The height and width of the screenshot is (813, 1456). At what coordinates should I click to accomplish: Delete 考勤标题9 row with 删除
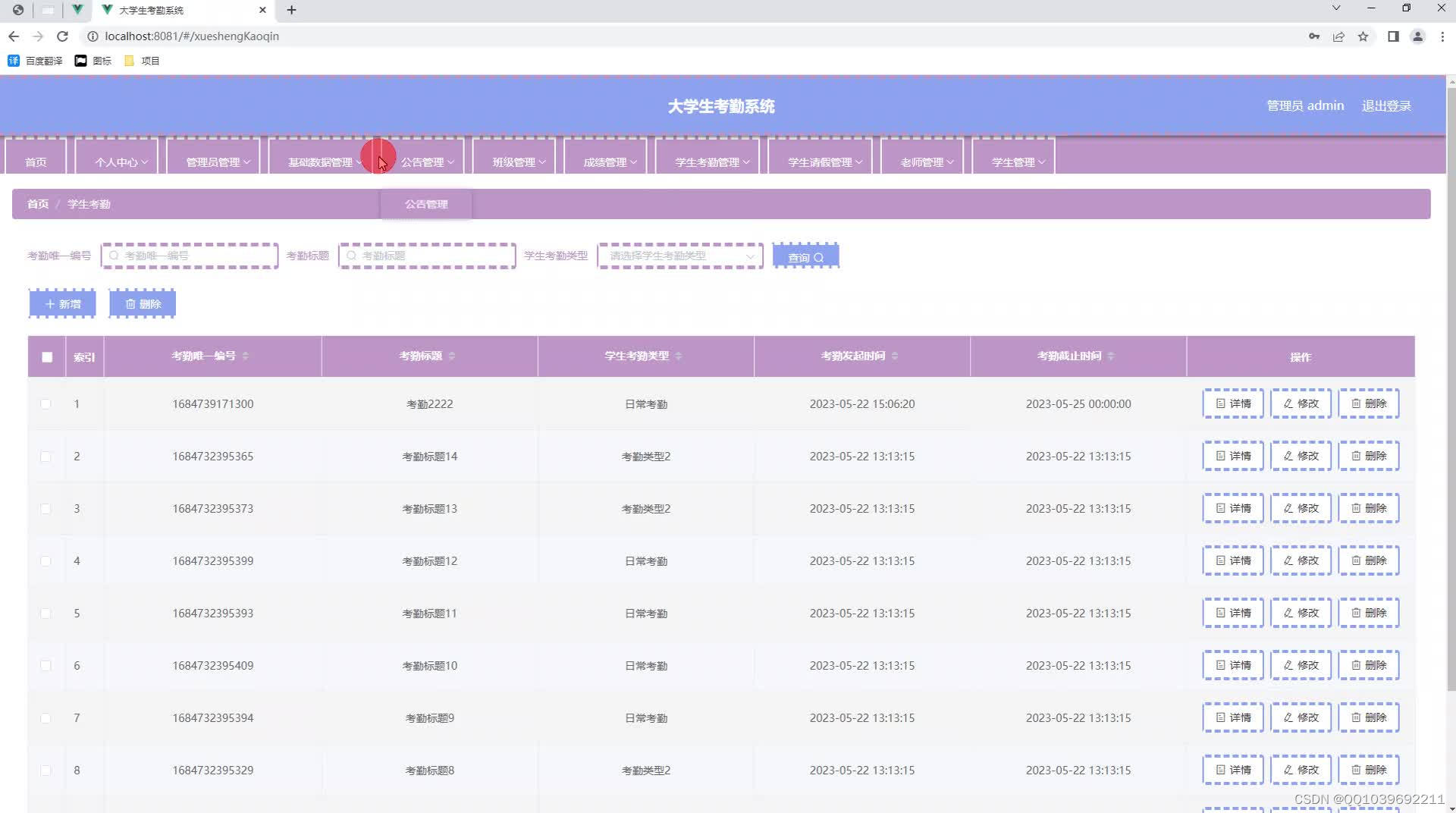[x=1369, y=717]
